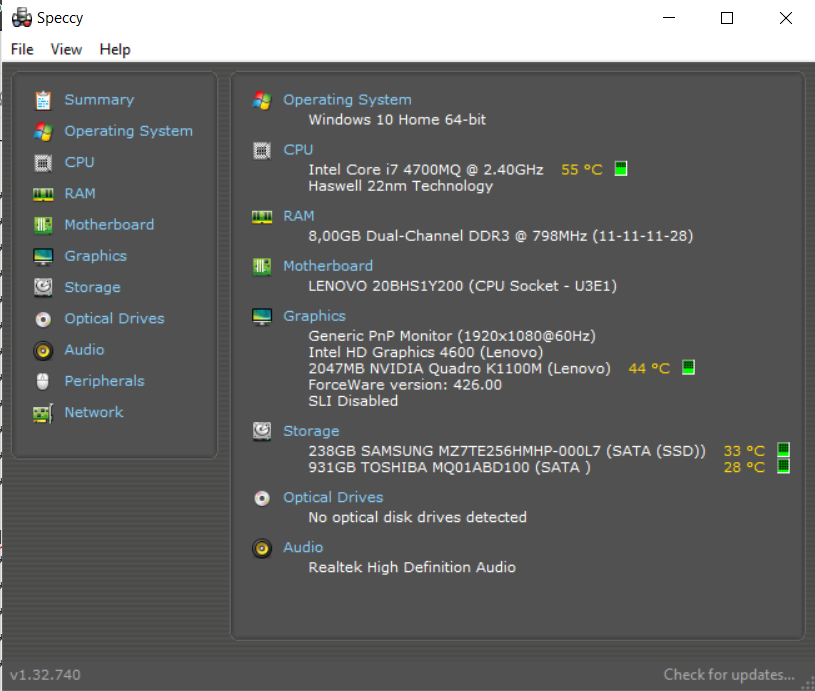The height and width of the screenshot is (691, 815).
Task: Click the Optical Drives disc icon in sidebar
Action: coord(43,319)
